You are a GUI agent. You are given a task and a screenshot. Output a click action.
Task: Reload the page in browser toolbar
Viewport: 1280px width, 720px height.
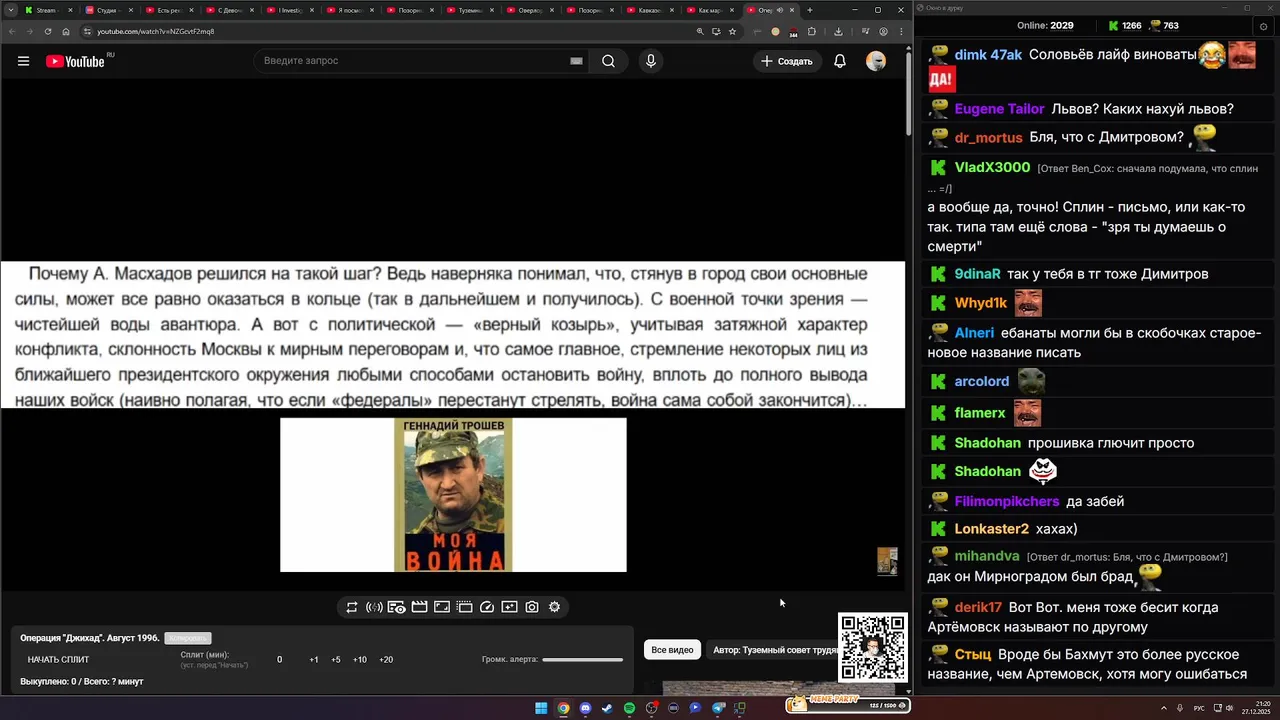click(47, 31)
